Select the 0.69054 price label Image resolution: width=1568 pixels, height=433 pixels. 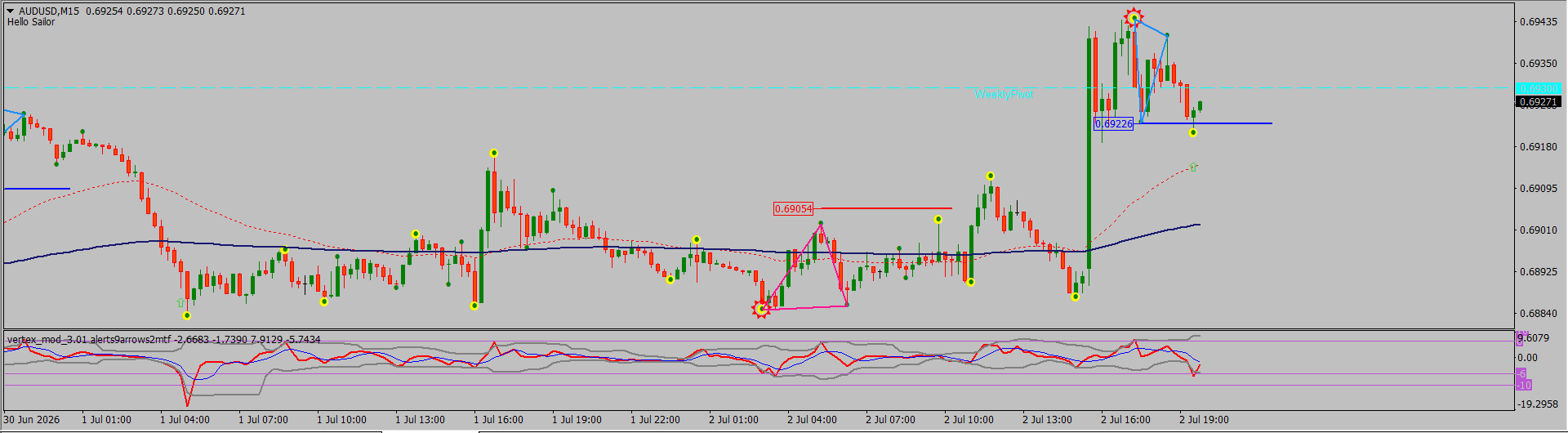pos(794,209)
